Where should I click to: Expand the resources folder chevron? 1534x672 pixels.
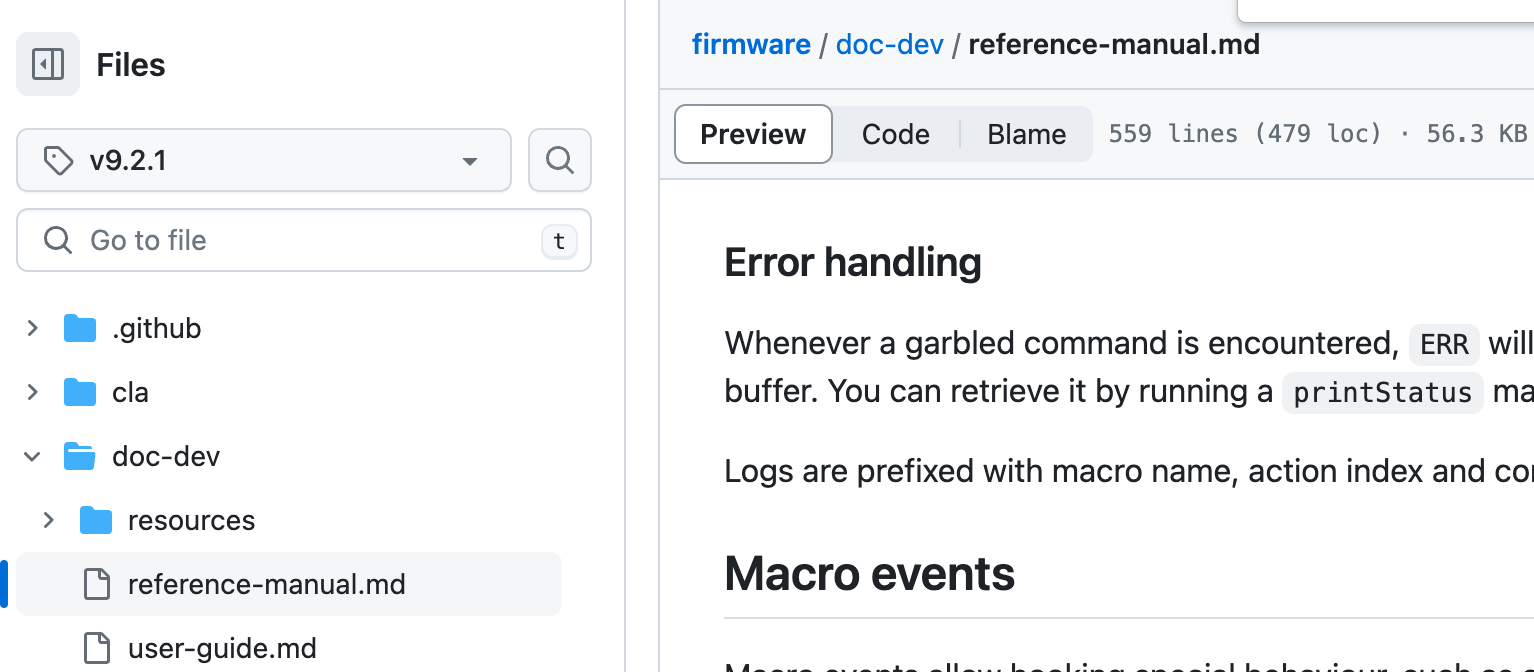click(49, 521)
